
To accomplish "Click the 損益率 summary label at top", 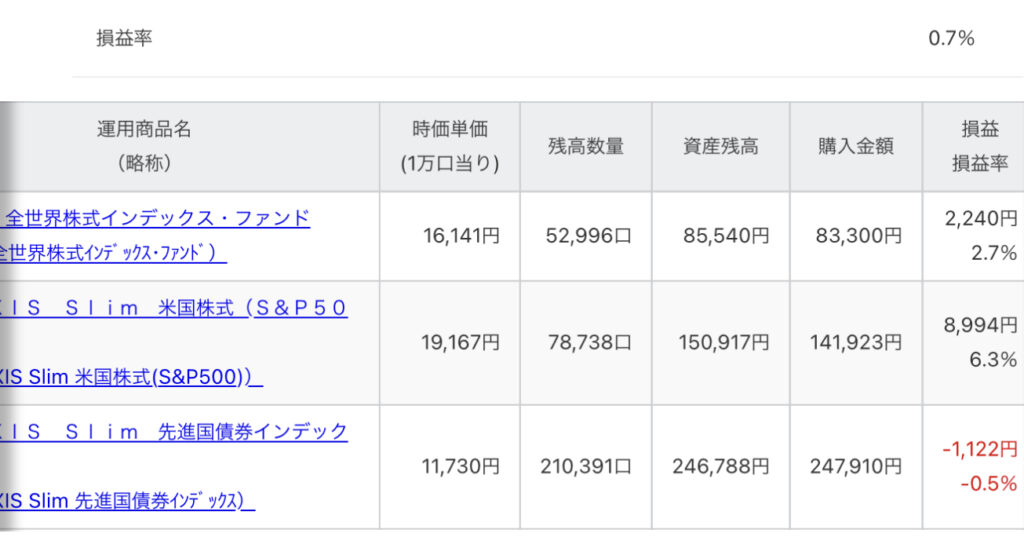I will [x=124, y=38].
